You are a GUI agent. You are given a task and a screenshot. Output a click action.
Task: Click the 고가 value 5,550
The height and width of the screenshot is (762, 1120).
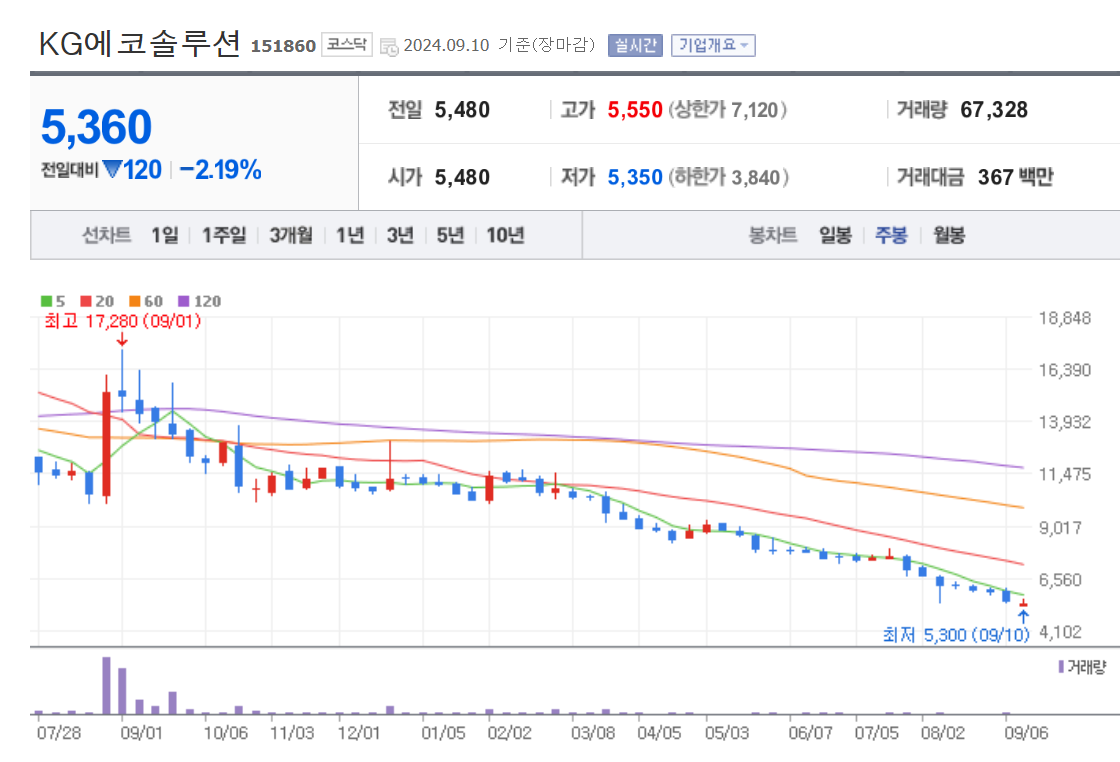tap(635, 110)
